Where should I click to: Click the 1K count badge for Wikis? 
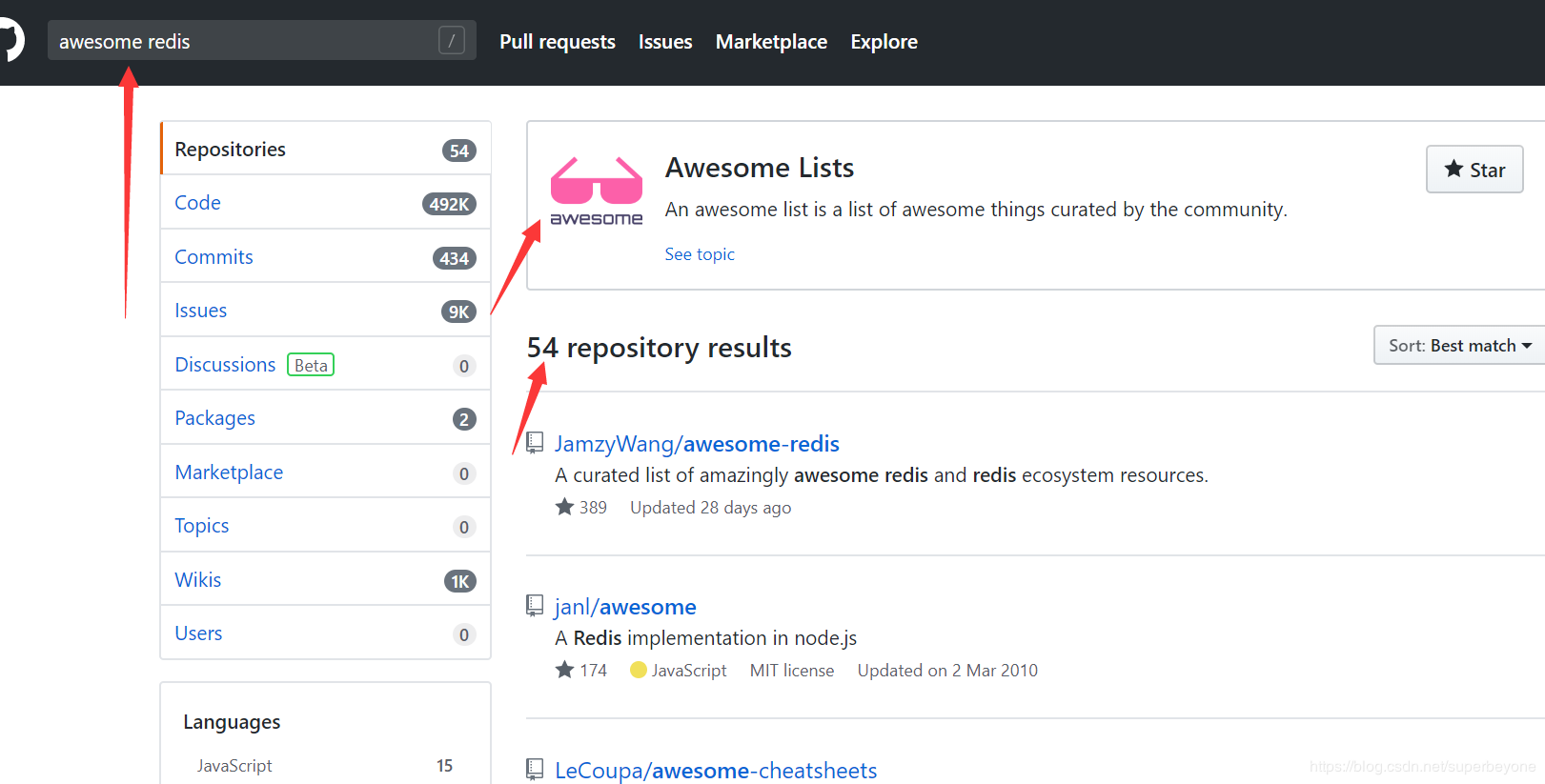(460, 581)
